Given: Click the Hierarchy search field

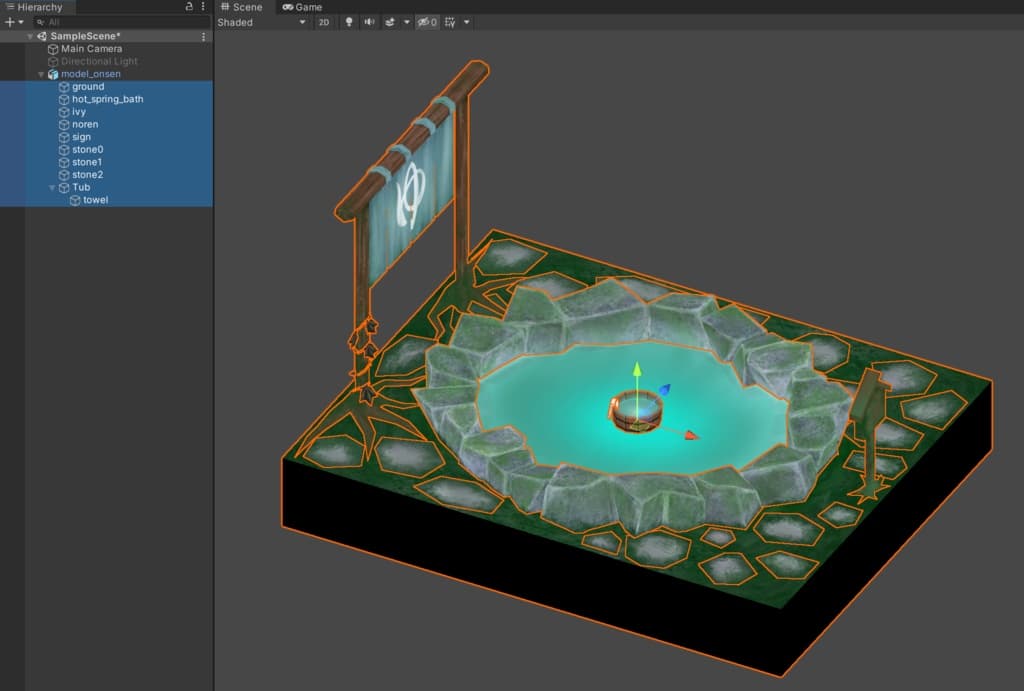Looking at the screenshot, I should pyautogui.click(x=120, y=22).
